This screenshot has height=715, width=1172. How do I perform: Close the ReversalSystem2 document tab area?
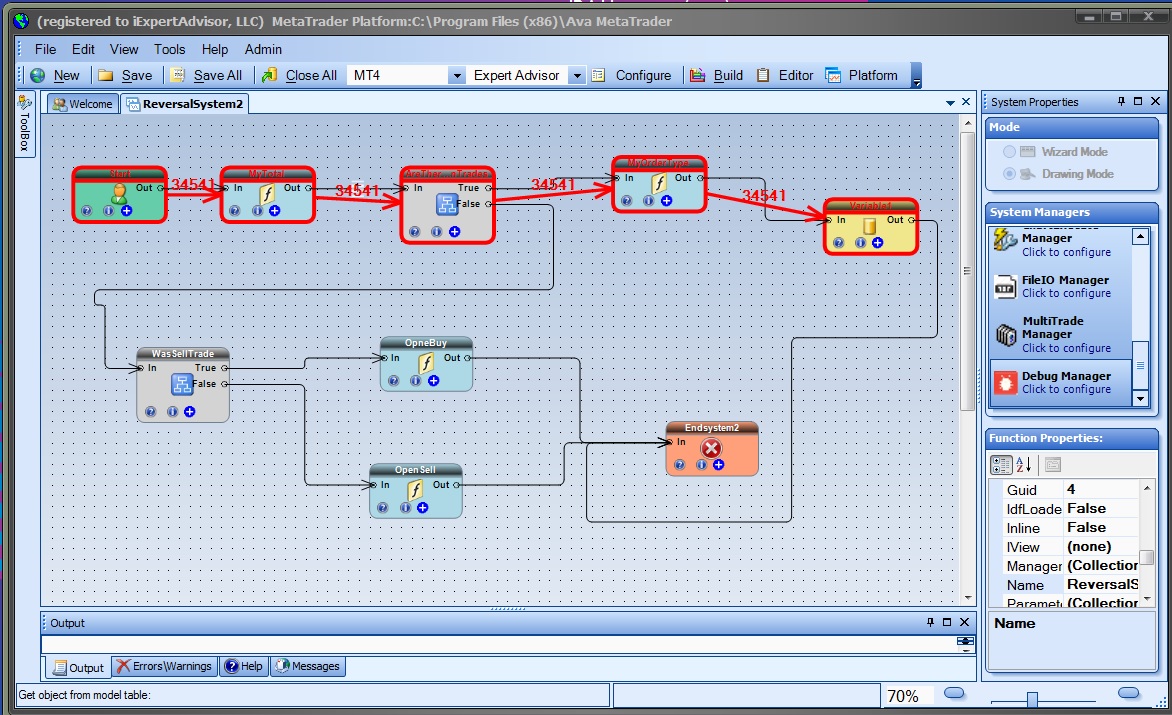pos(966,102)
